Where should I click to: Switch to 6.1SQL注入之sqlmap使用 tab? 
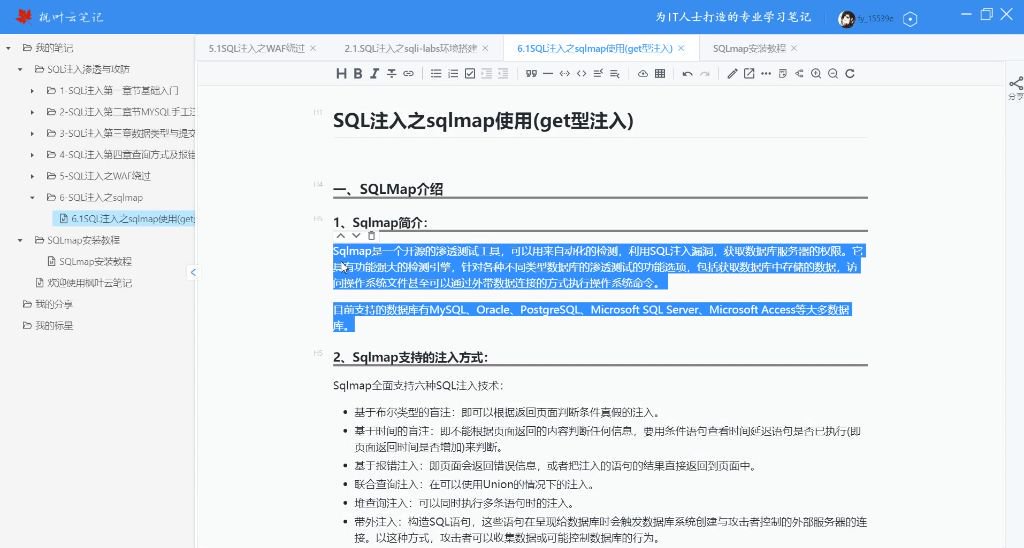594,48
